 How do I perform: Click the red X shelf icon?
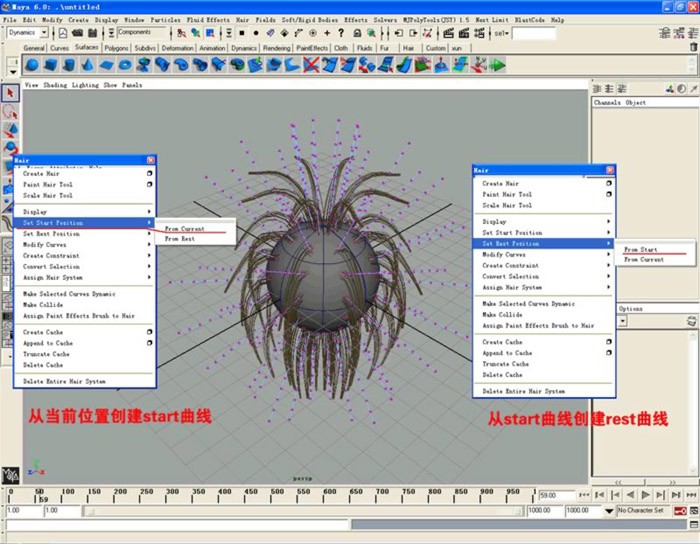(311, 65)
